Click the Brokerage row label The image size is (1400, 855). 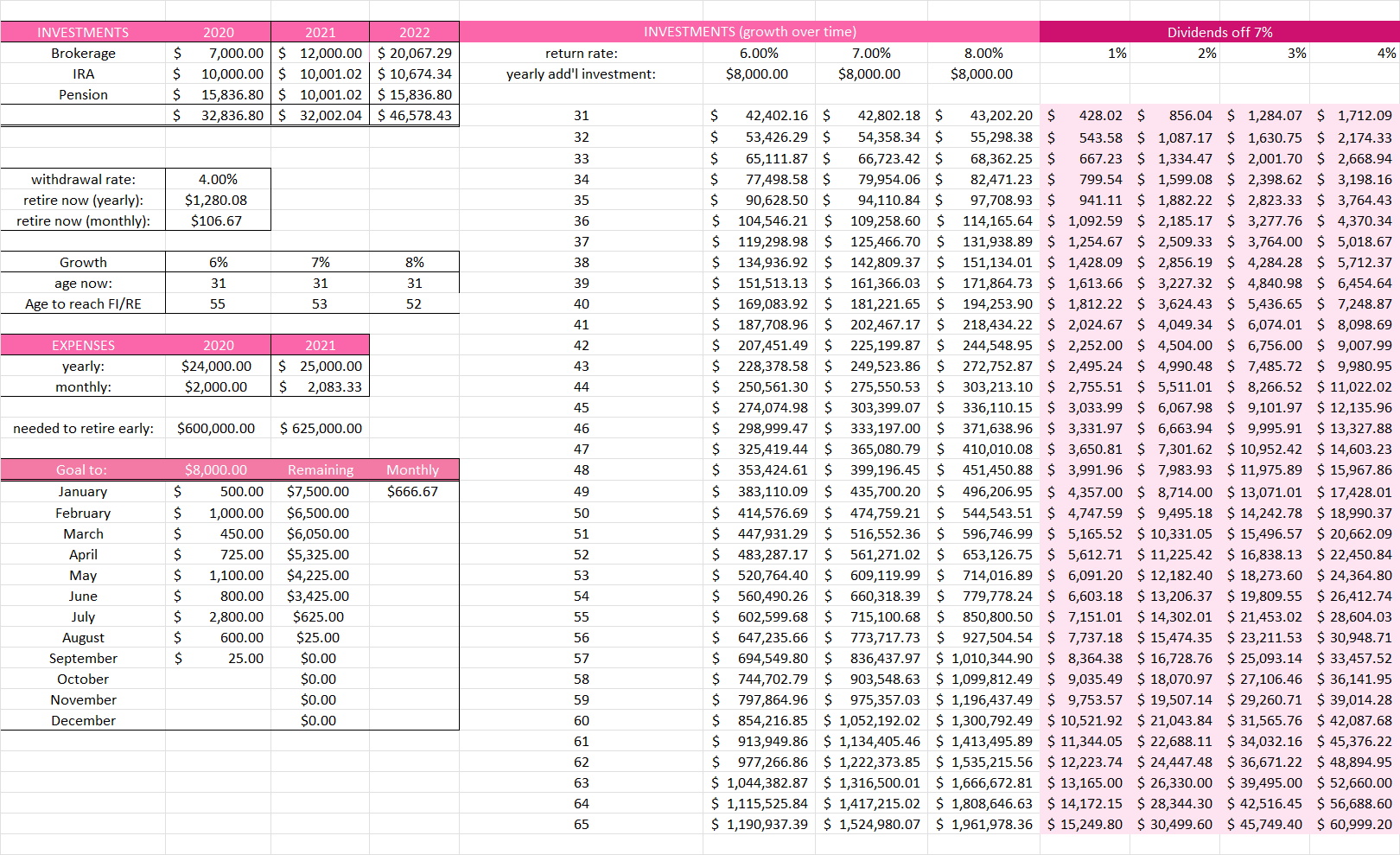click(83, 53)
